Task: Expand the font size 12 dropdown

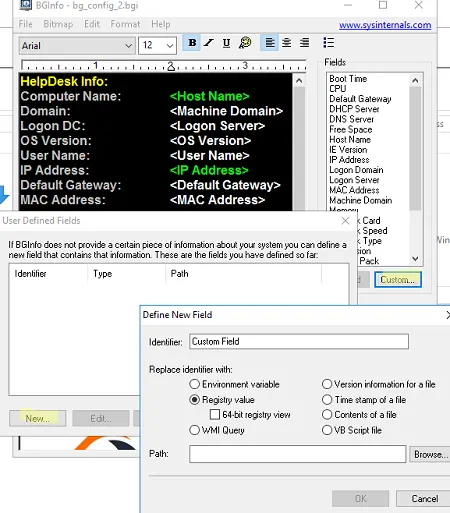Action: 157,45
